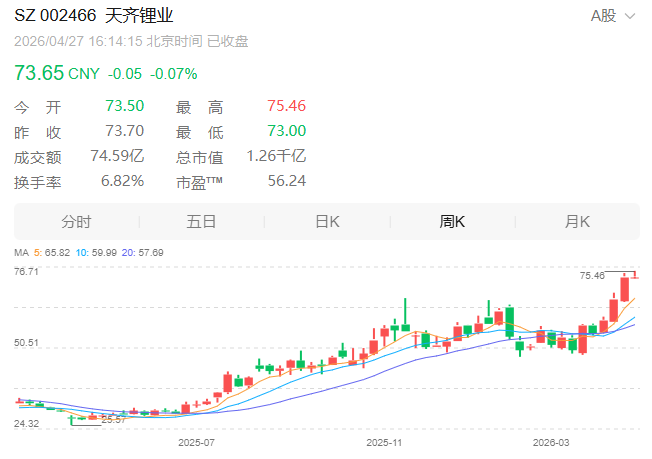Click the MA 20: 57.69 indicator
Viewport: 652px width, 459px height.
pos(143,253)
